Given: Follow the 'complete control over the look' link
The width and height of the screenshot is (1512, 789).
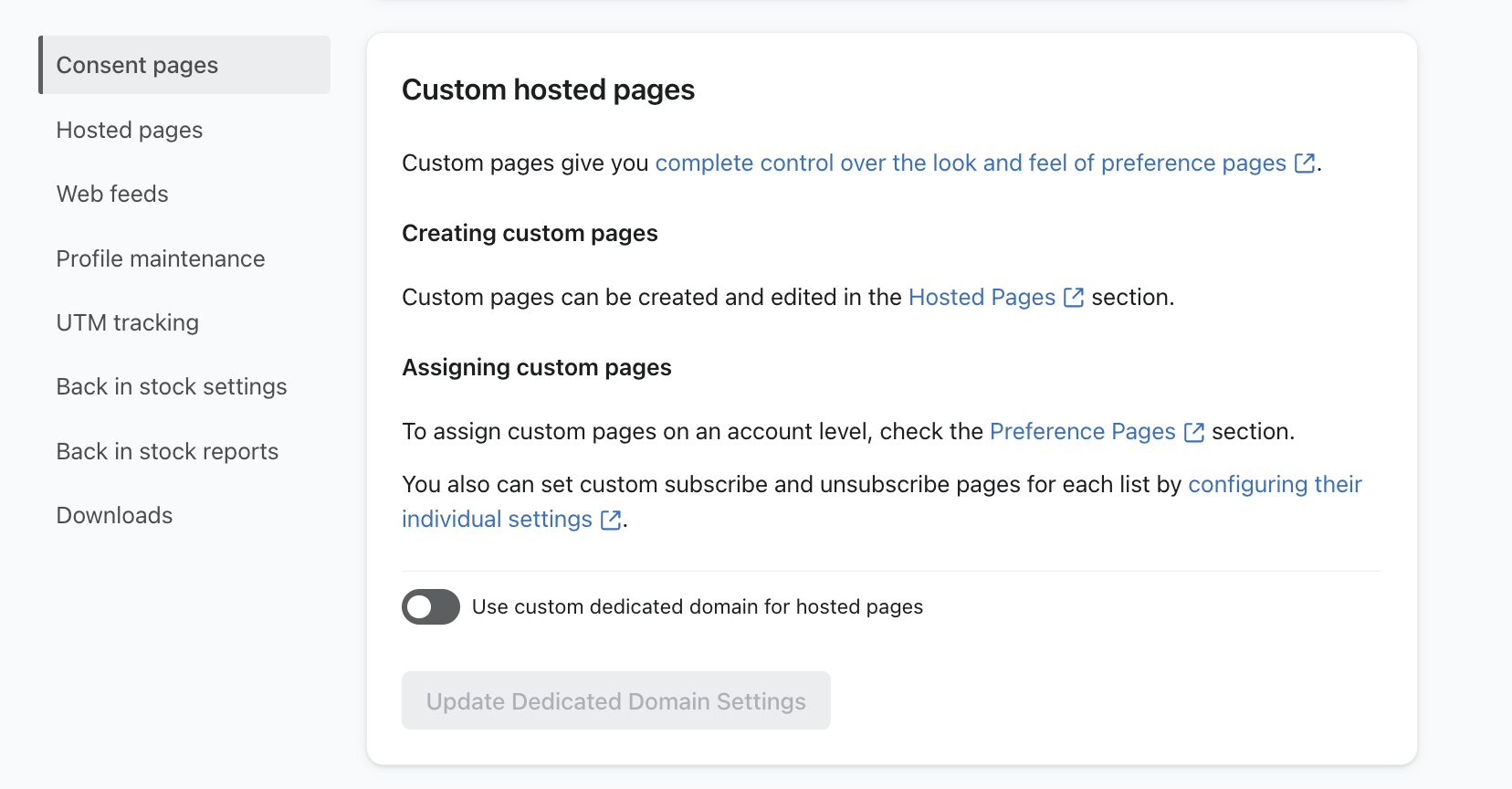Looking at the screenshot, I should tap(970, 163).
